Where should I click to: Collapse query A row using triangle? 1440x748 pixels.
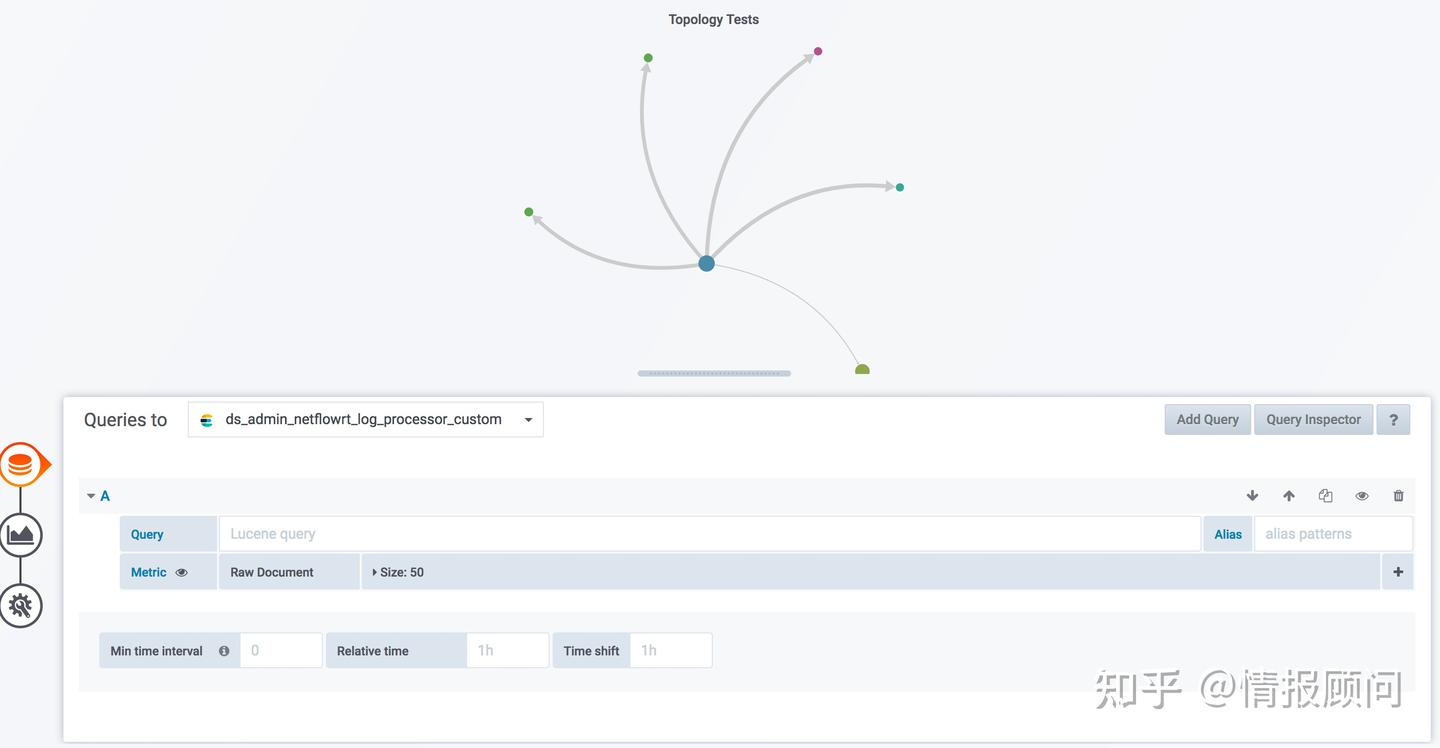pyautogui.click(x=91, y=496)
